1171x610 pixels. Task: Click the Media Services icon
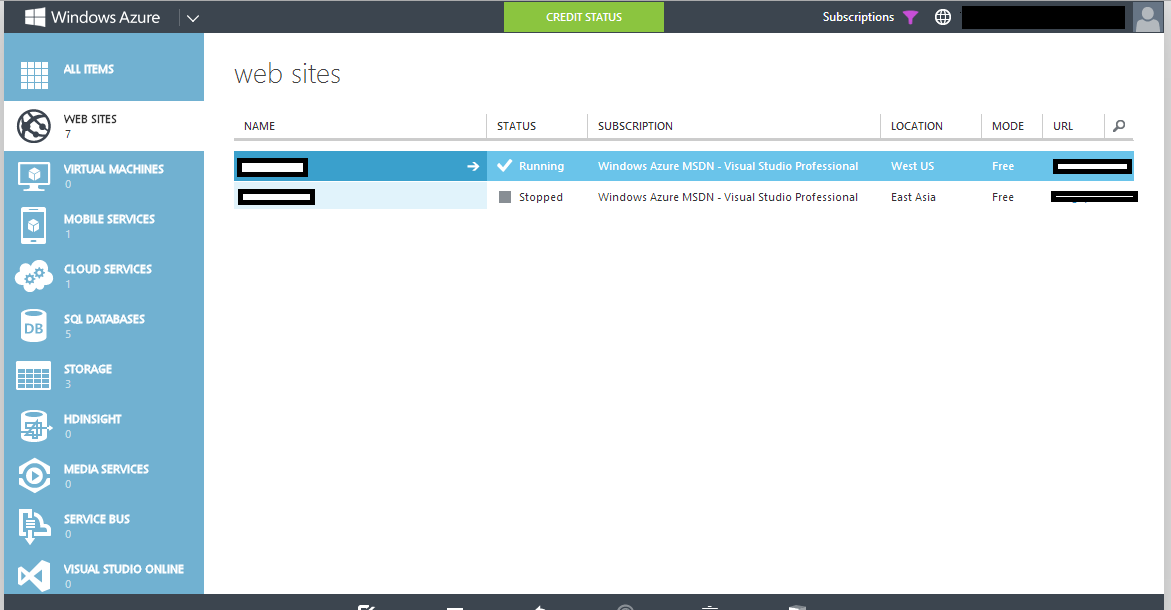(x=35, y=476)
